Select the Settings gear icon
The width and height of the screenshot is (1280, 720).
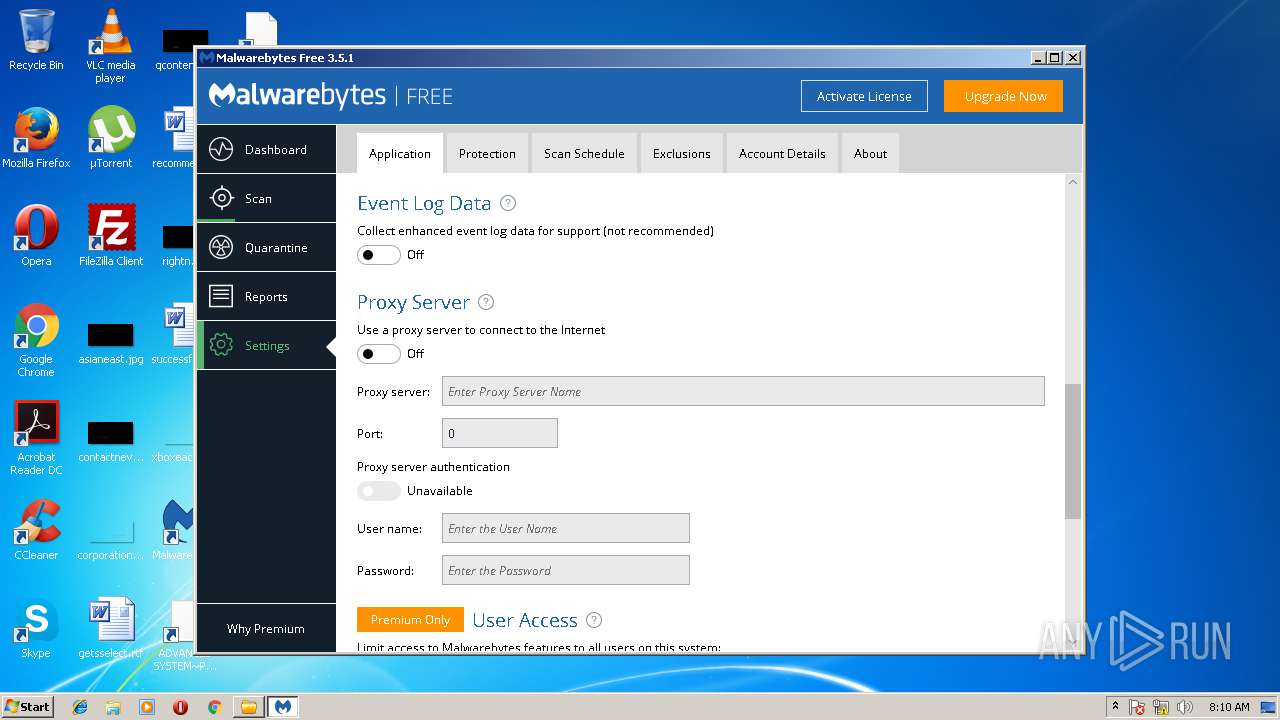coord(221,346)
